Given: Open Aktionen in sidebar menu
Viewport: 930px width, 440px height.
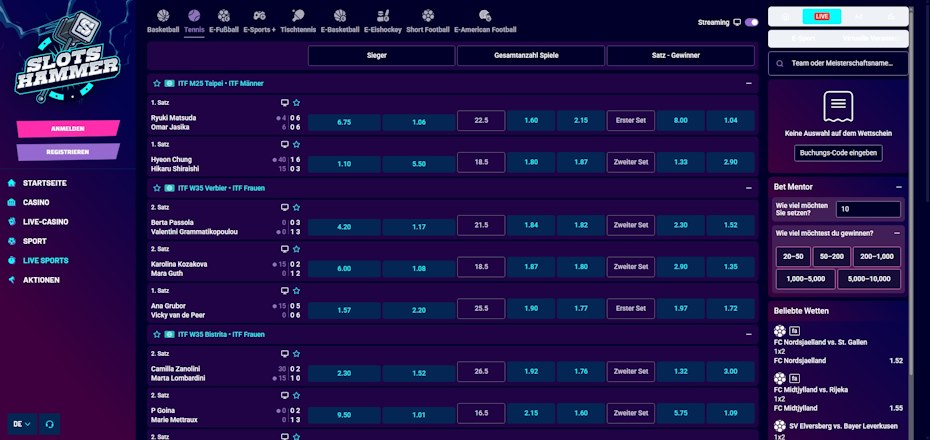Looking at the screenshot, I should click(42, 280).
